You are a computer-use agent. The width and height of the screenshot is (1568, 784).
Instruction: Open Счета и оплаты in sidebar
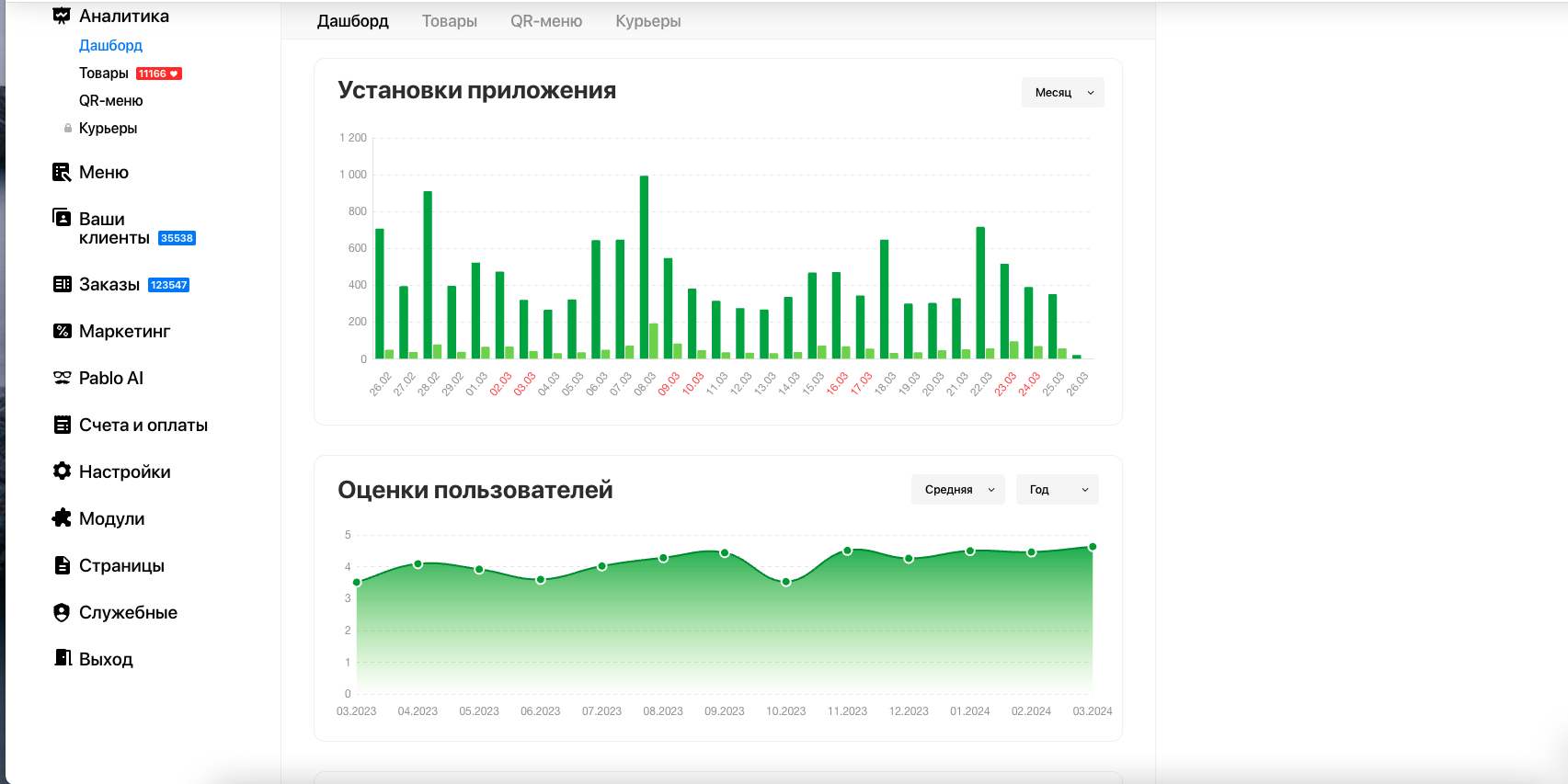(143, 425)
